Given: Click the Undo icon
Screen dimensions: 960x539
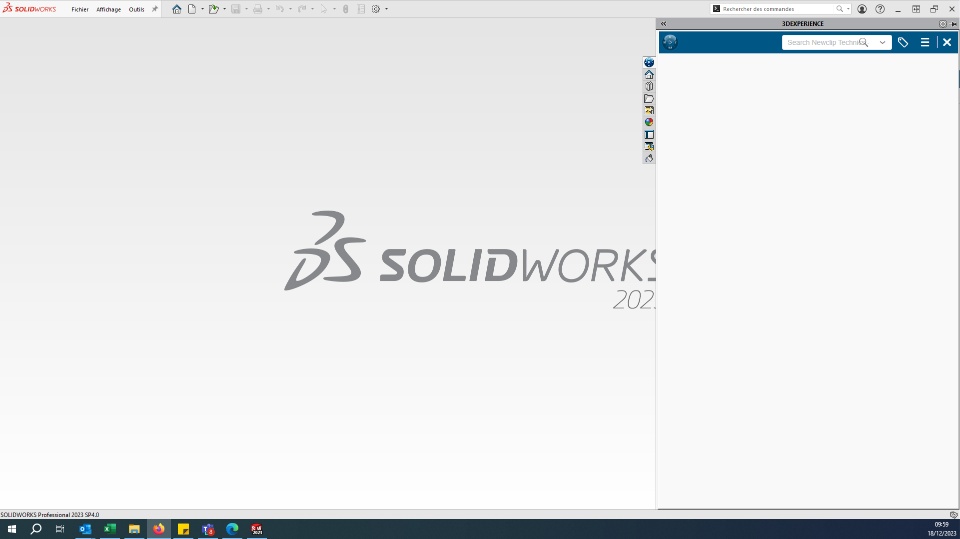Looking at the screenshot, I should (280, 9).
